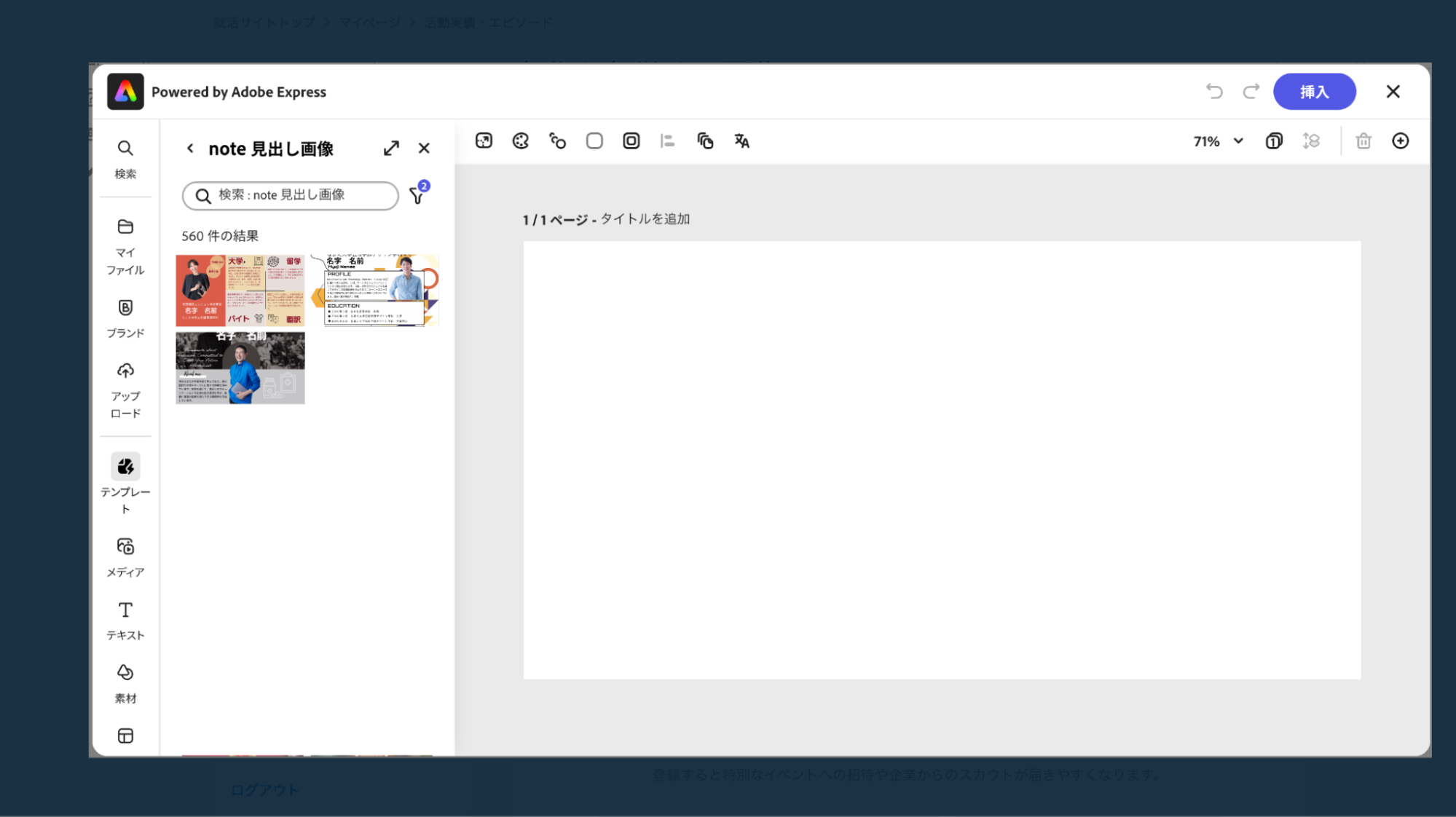Go back using the chevron beside note 見出し画像
This screenshot has height=817, width=1456.
(190, 149)
